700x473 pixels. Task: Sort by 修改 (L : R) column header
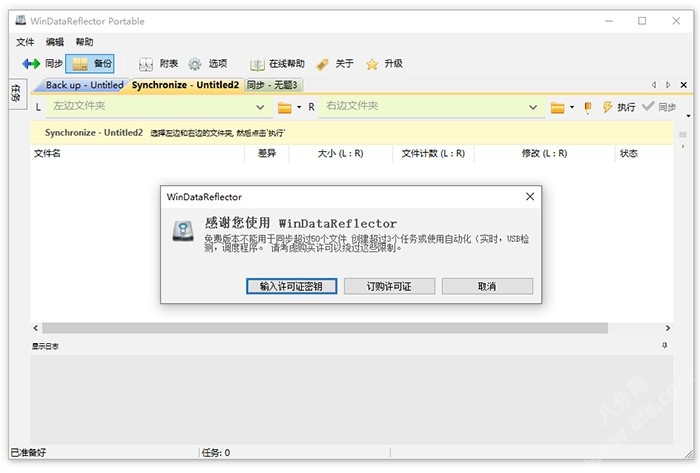pos(544,154)
